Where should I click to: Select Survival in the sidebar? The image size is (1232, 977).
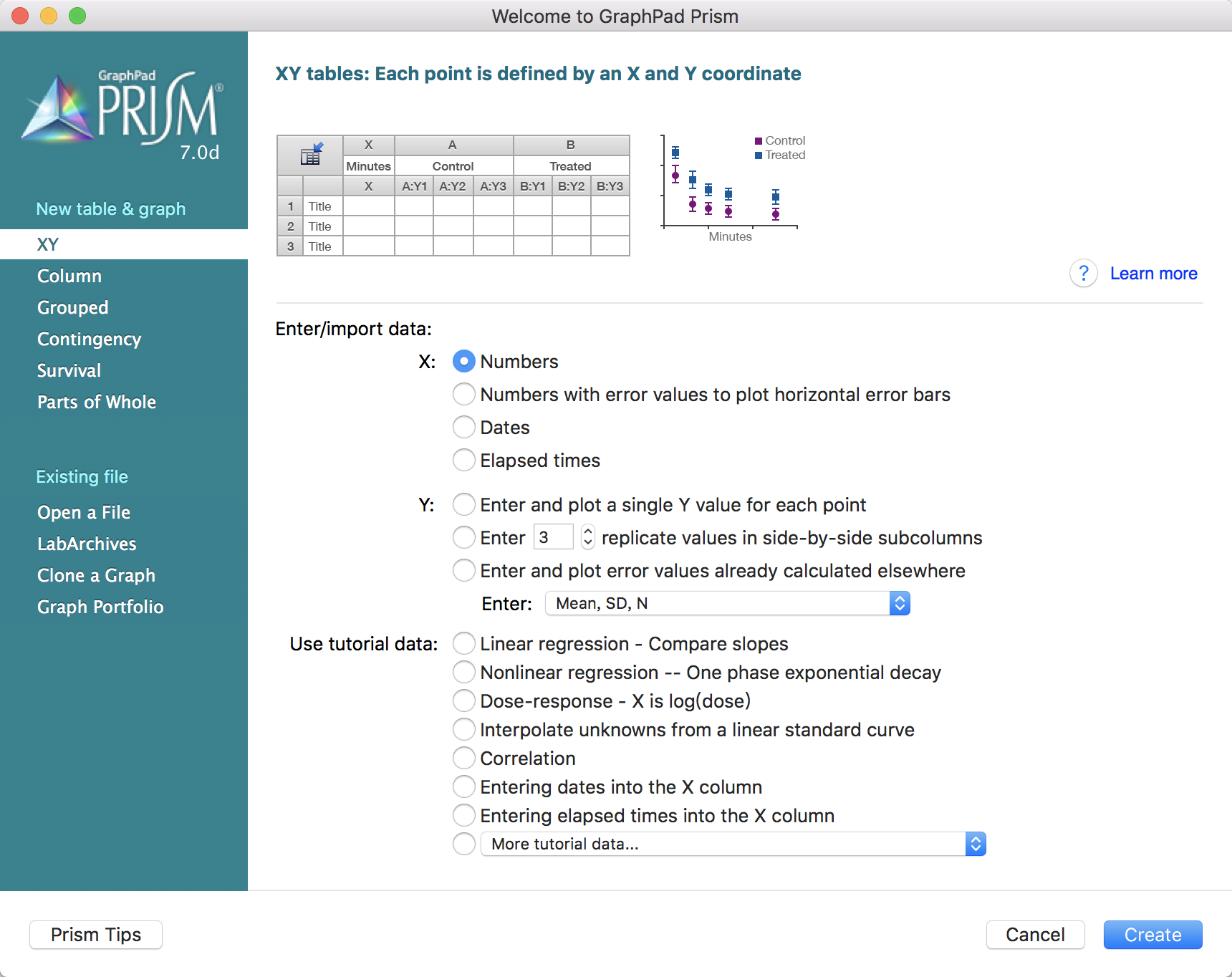click(x=69, y=370)
